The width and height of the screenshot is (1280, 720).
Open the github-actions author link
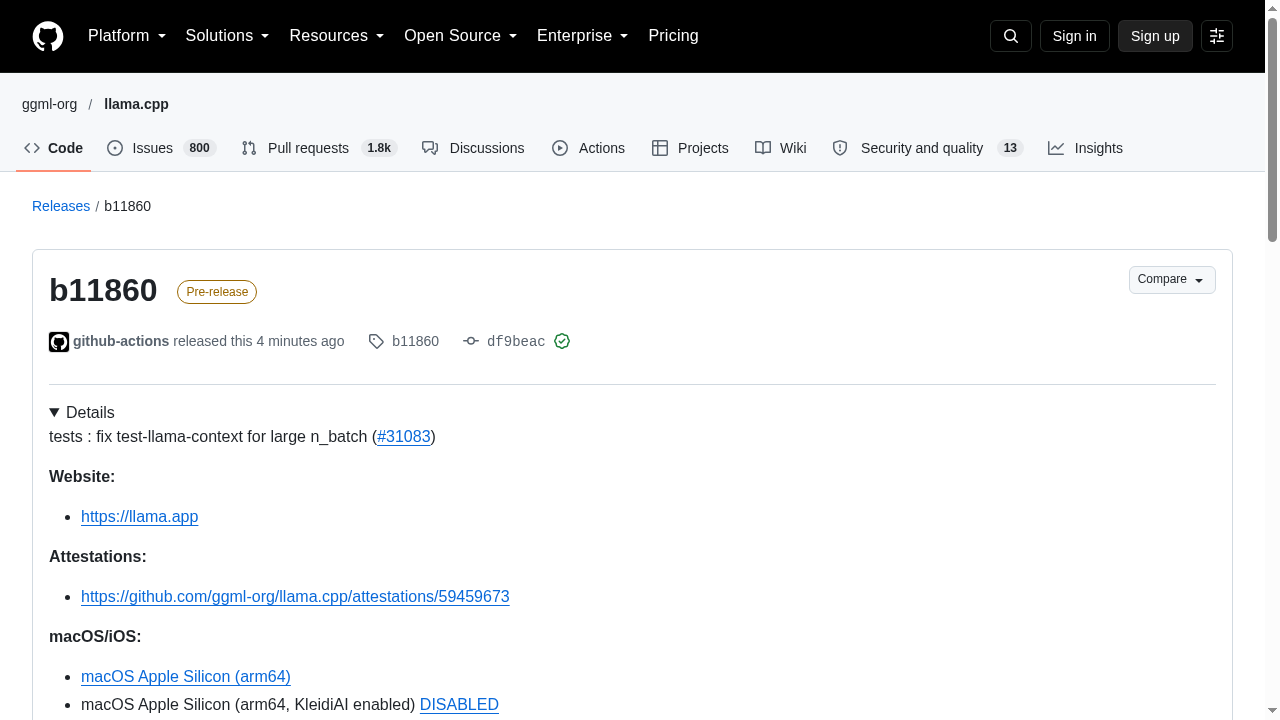(x=121, y=342)
